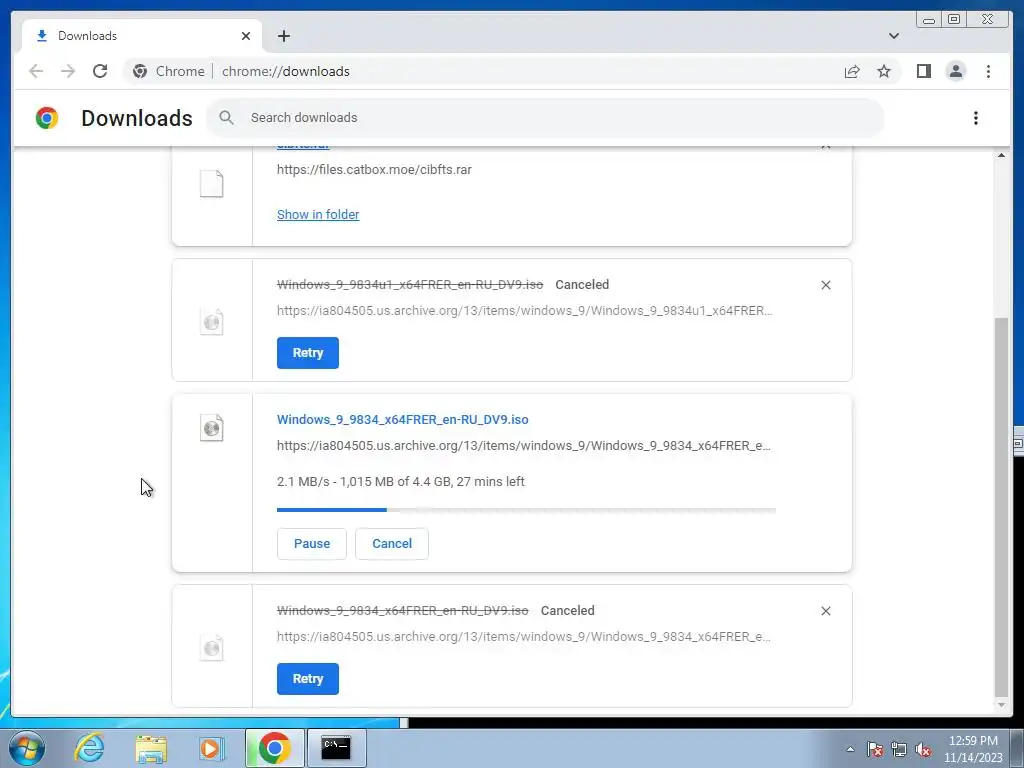The height and width of the screenshot is (768, 1024).
Task: Open the Action Center flag icon
Action: [x=874, y=749]
